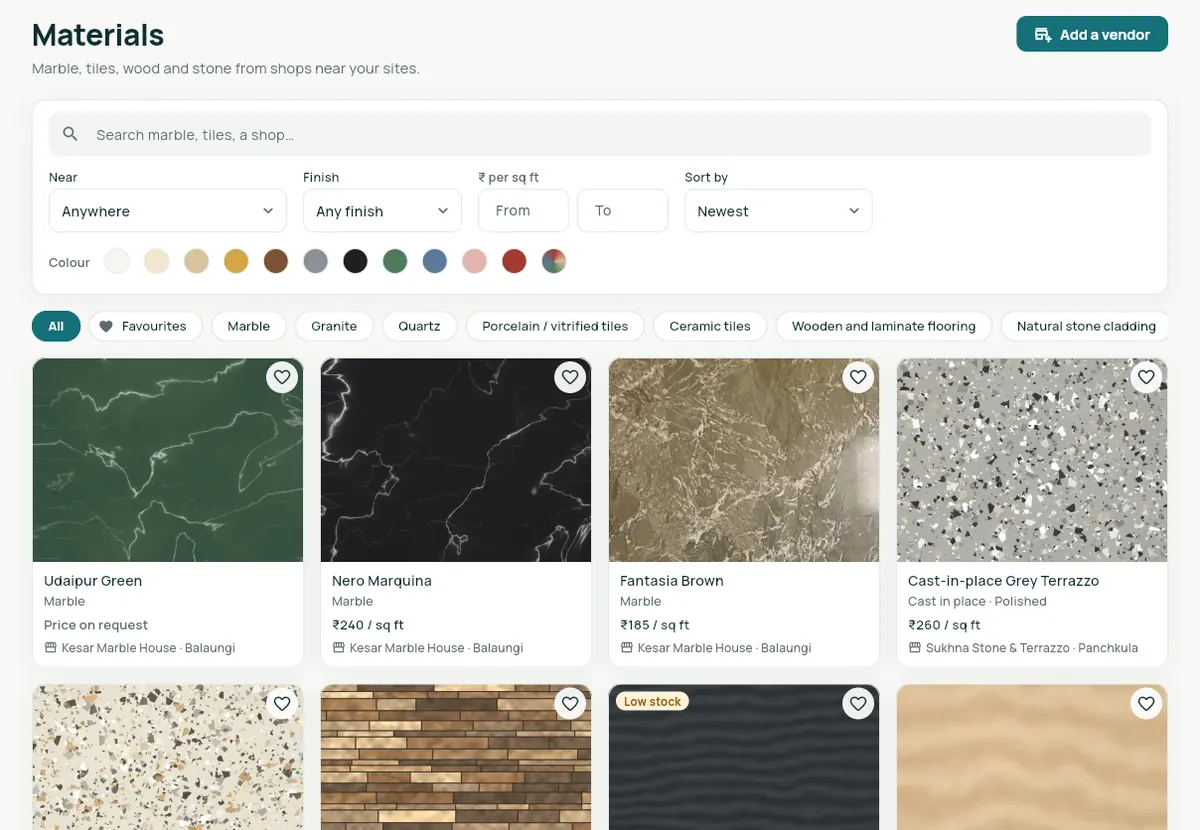
Task: Favourite the Udaipur Green card heart
Action: (282, 377)
